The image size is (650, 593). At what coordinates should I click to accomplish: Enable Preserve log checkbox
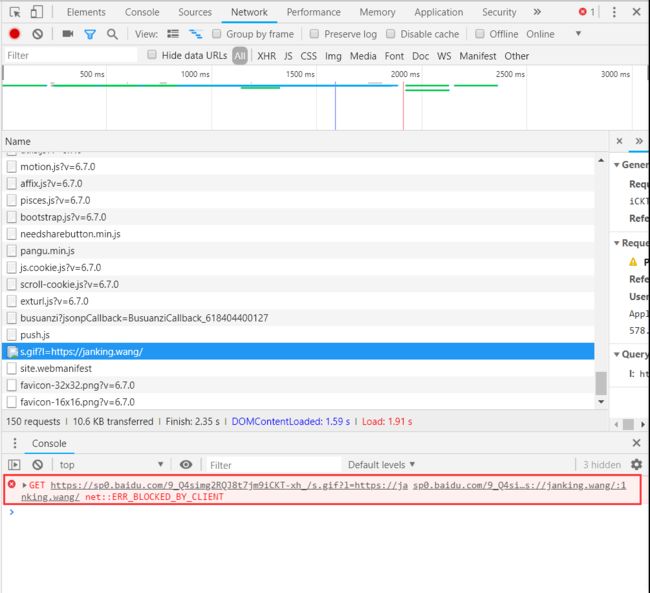click(x=315, y=34)
